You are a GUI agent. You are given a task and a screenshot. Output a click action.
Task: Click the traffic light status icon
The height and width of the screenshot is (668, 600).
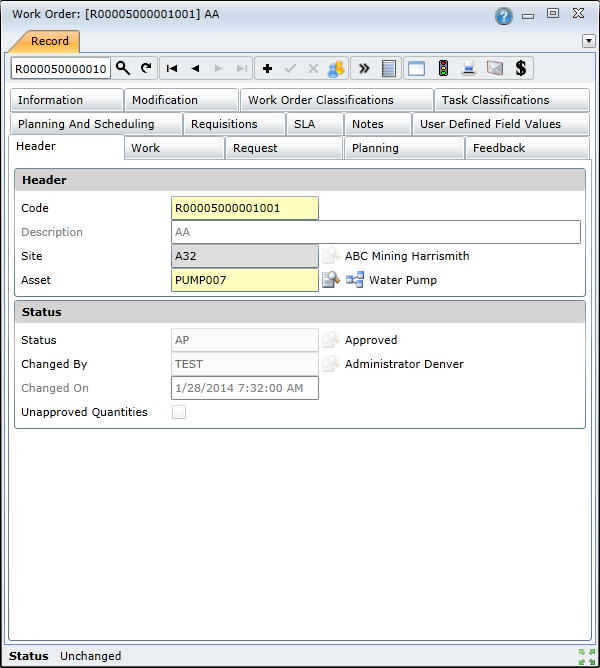click(x=442, y=68)
